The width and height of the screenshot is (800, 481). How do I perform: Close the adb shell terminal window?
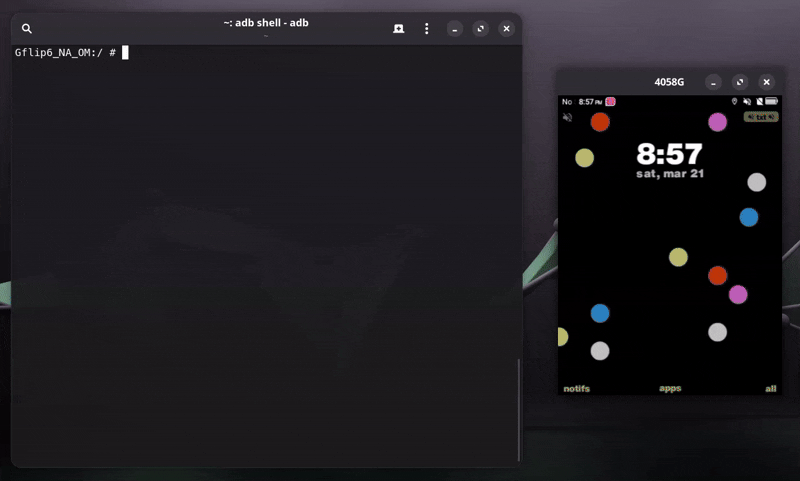507,29
